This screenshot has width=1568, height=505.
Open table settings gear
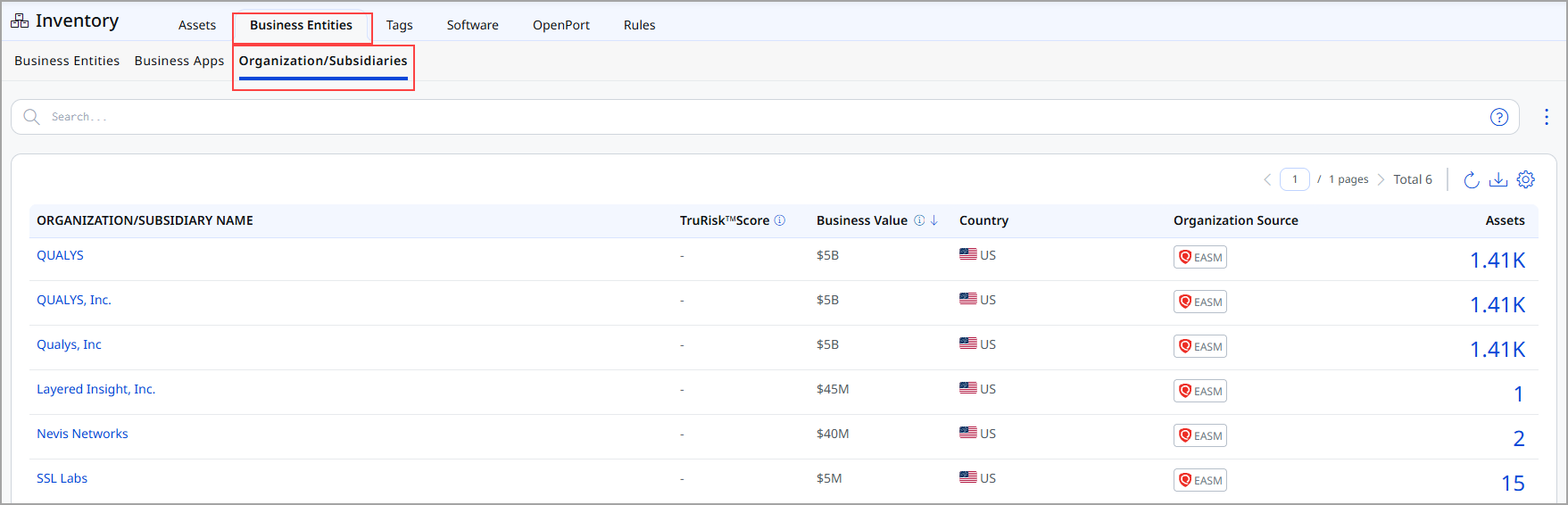(1526, 179)
